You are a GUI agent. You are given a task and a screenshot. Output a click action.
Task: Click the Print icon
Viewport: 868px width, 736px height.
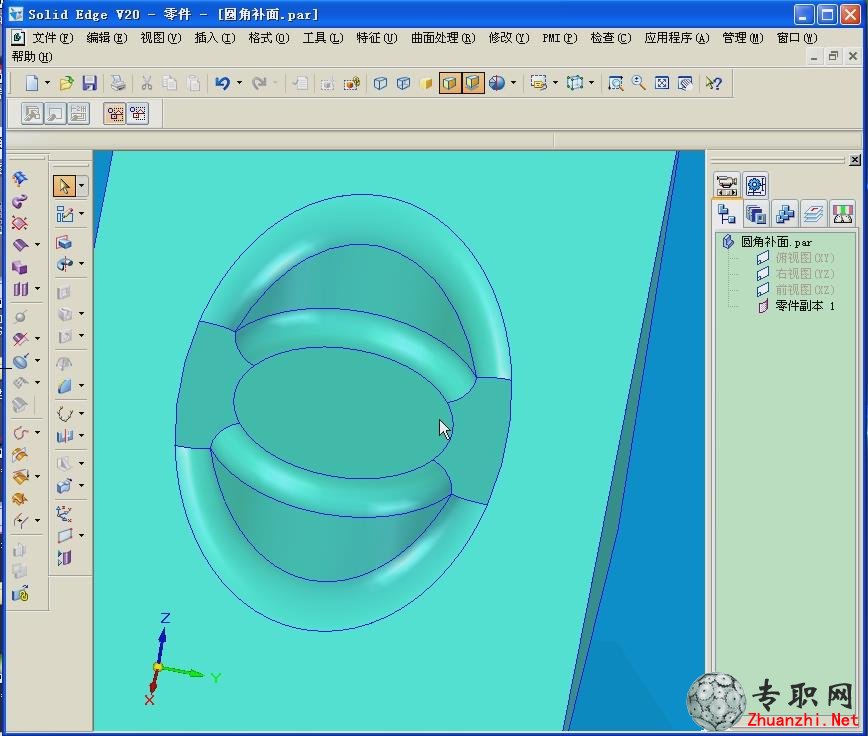pyautogui.click(x=118, y=83)
